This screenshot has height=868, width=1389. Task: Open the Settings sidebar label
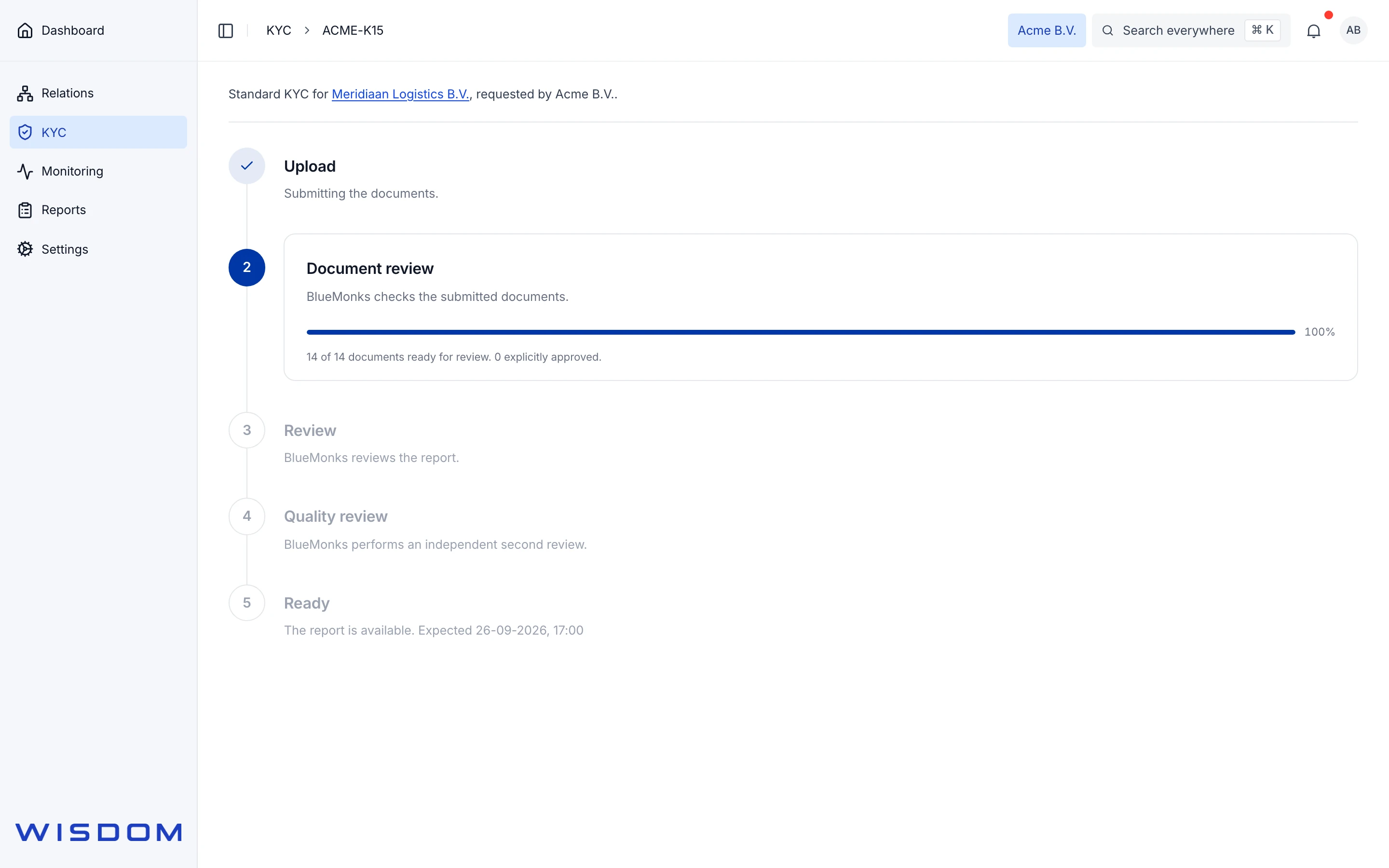coord(65,249)
